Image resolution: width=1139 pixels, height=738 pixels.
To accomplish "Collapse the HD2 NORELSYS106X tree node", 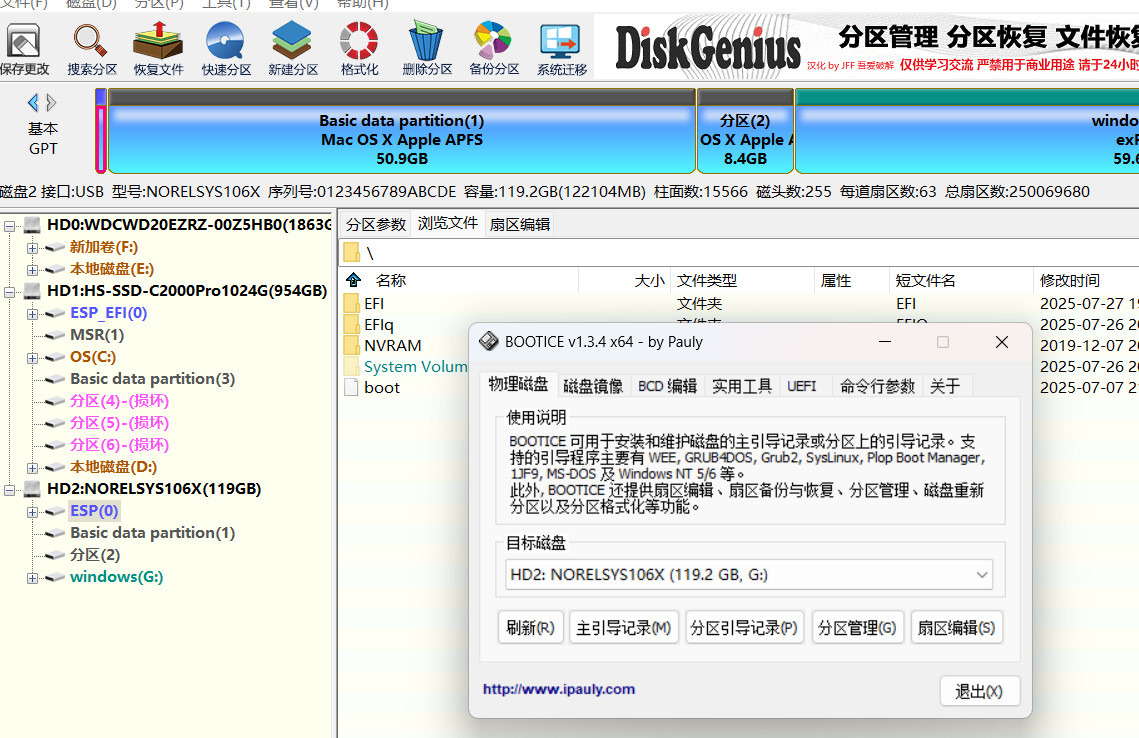I will [9, 490].
